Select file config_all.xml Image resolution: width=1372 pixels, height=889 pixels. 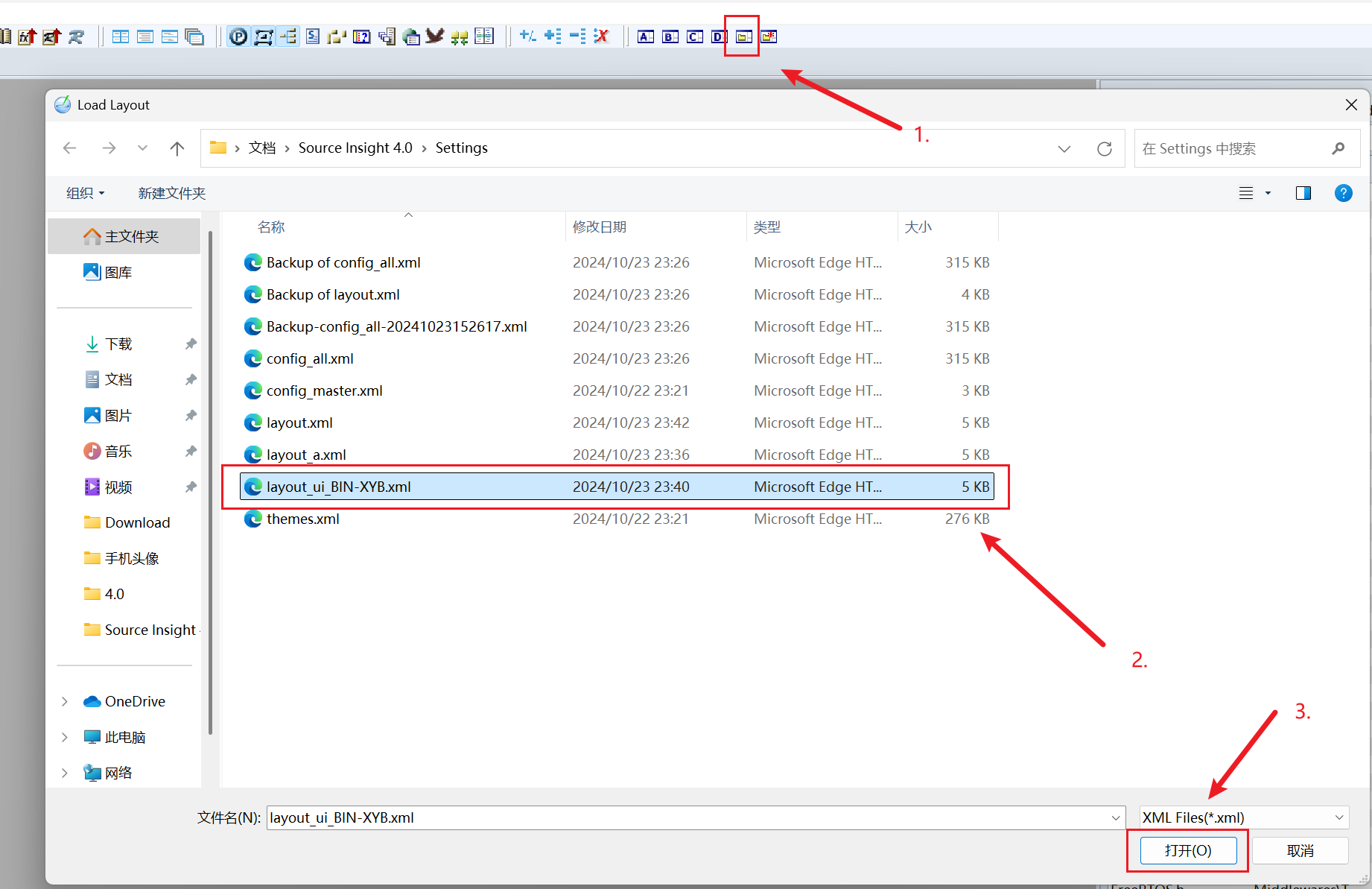pos(617,358)
